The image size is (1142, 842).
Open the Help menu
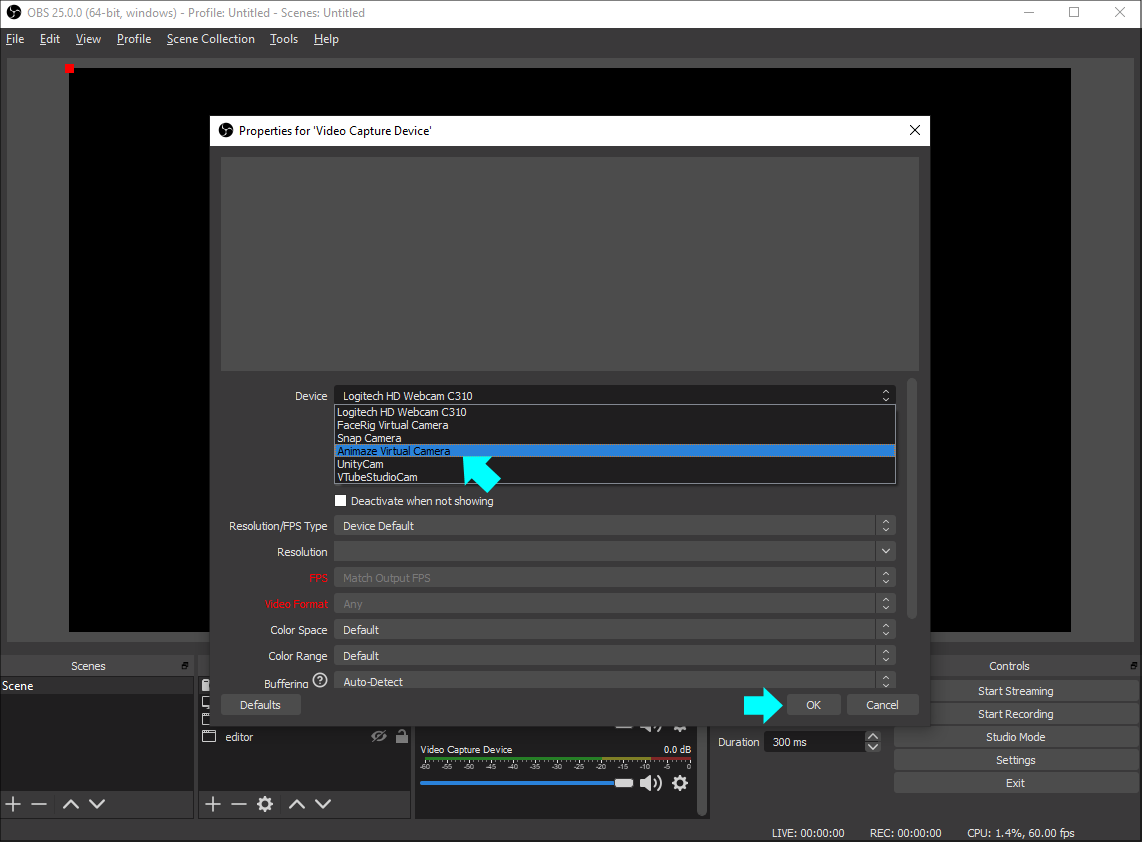(x=326, y=39)
